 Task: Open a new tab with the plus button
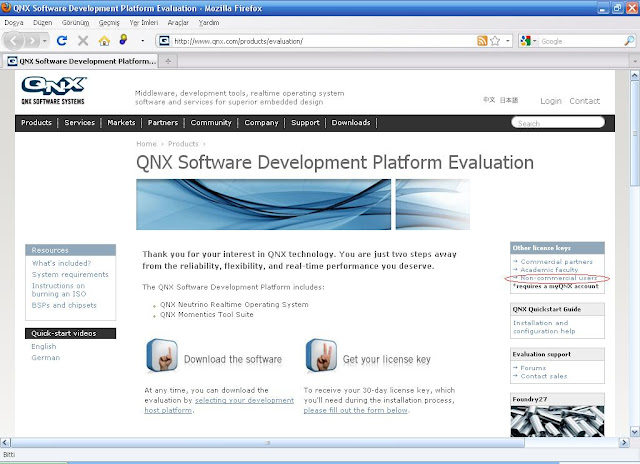tap(168, 61)
